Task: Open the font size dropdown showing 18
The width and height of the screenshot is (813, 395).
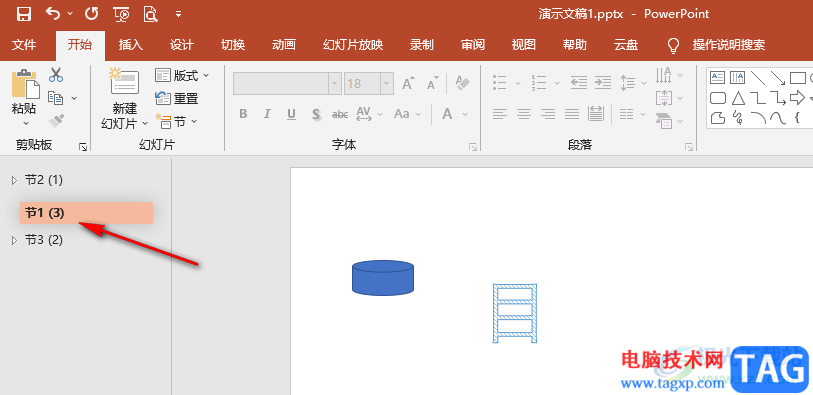Action: coord(387,83)
